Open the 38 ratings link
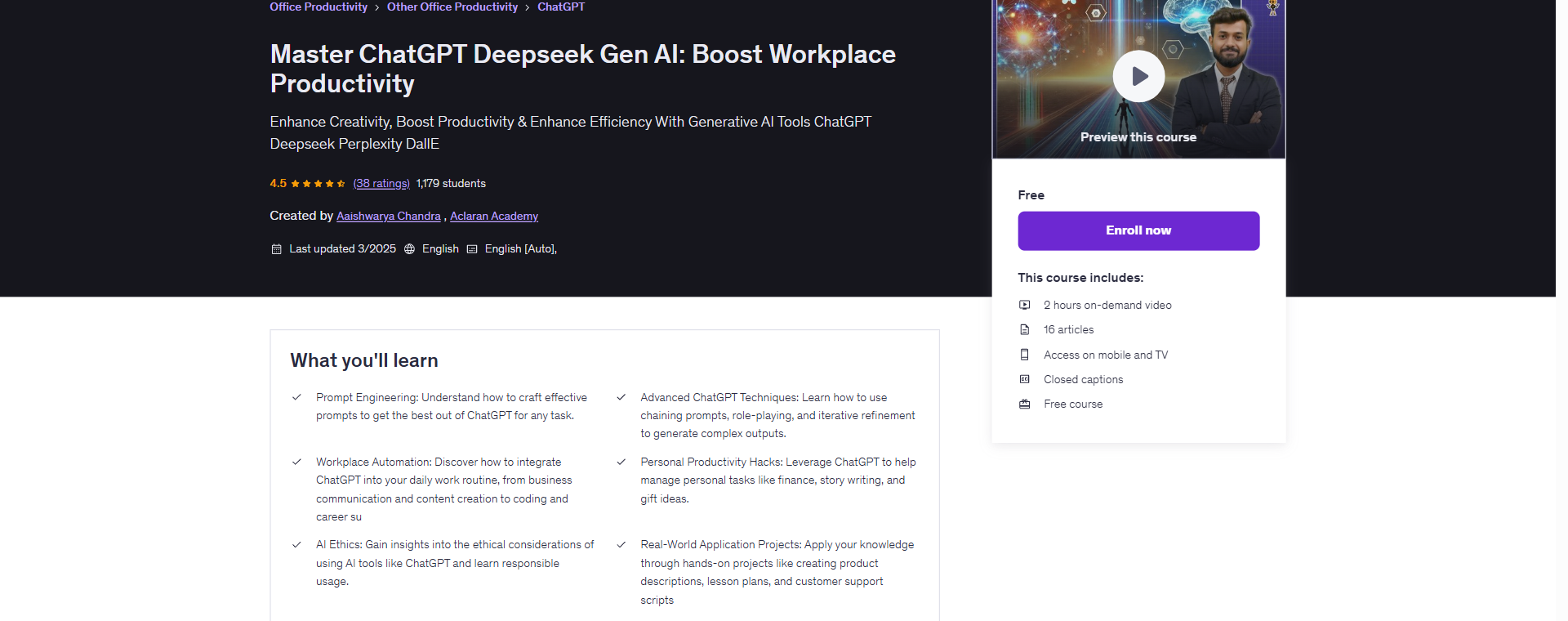1568x621 pixels. (381, 183)
